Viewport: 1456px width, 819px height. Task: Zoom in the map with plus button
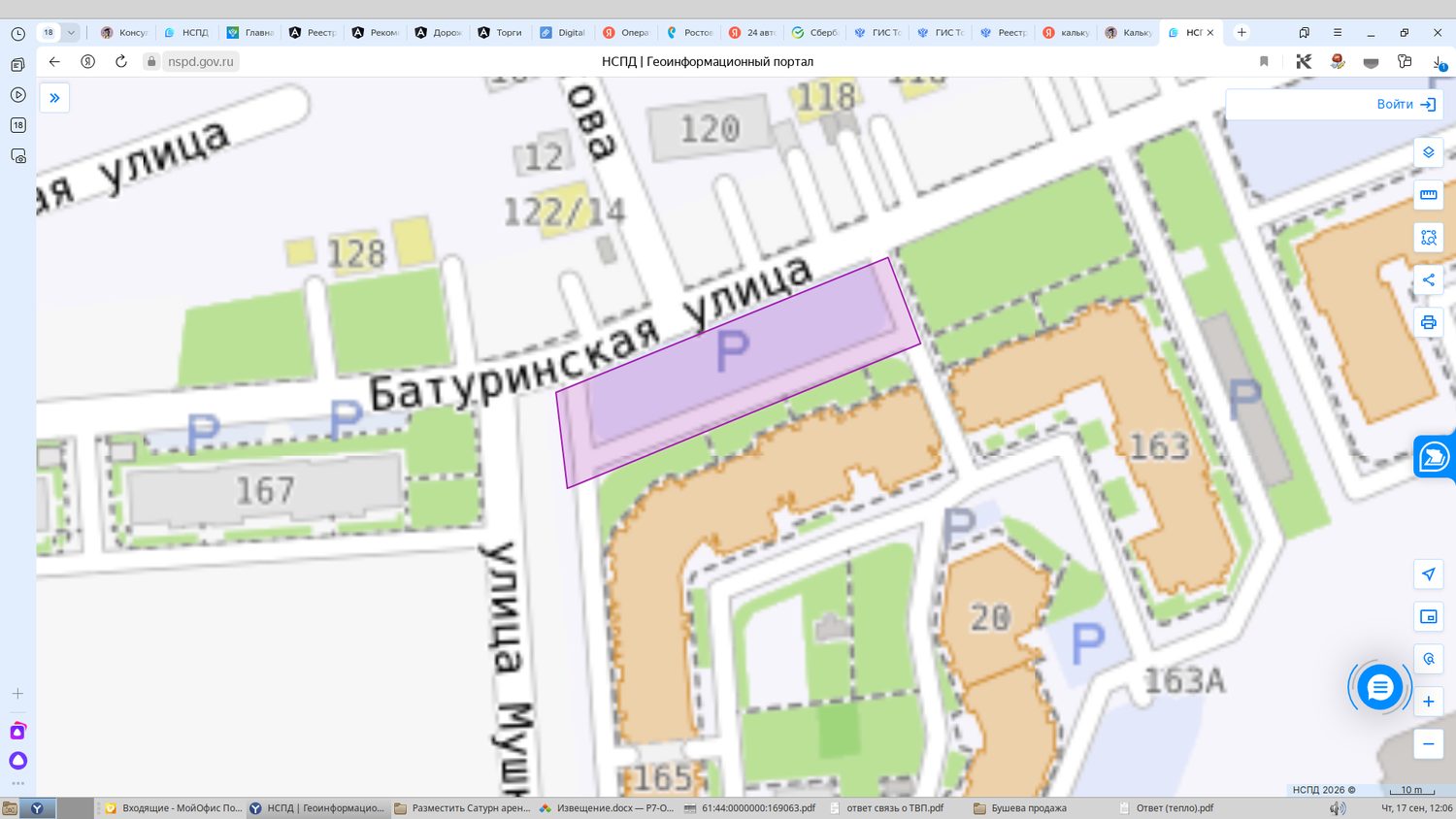1429,702
